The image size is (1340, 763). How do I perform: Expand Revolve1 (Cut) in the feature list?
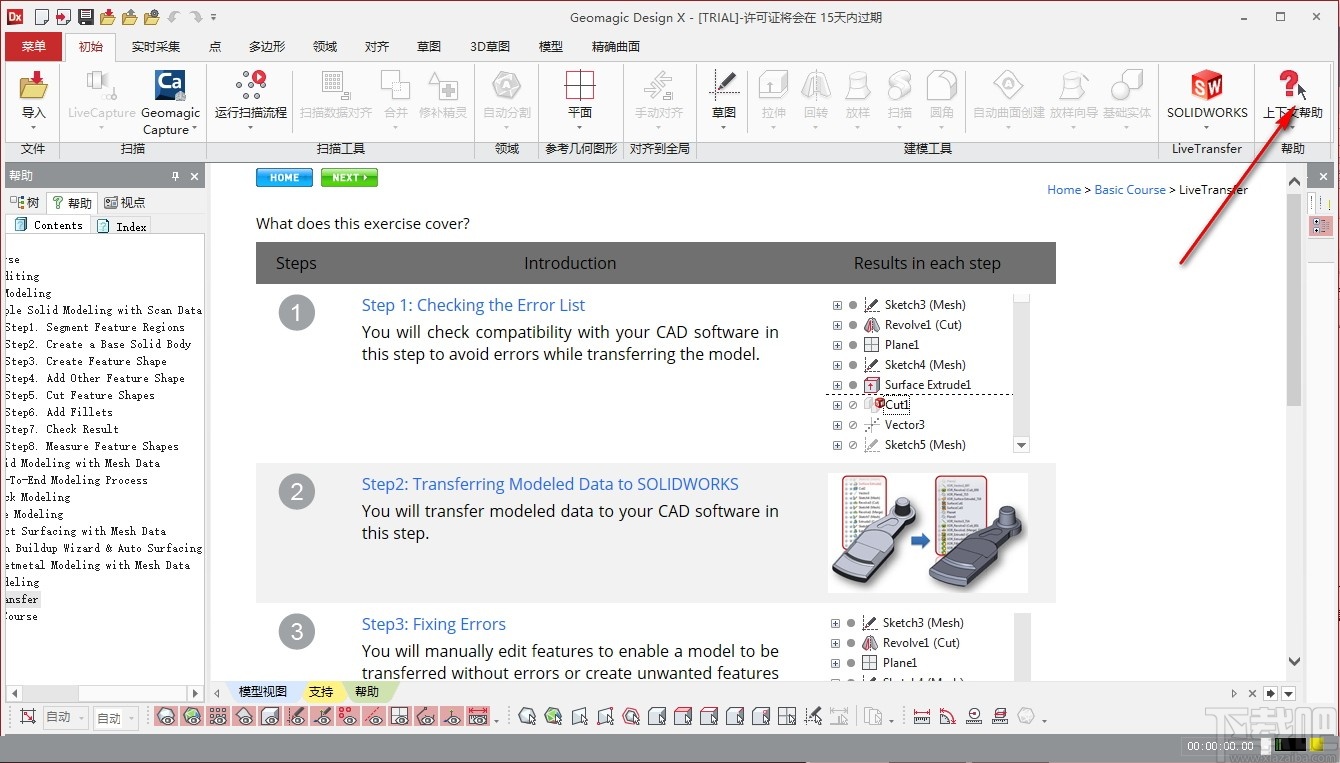[x=836, y=324]
